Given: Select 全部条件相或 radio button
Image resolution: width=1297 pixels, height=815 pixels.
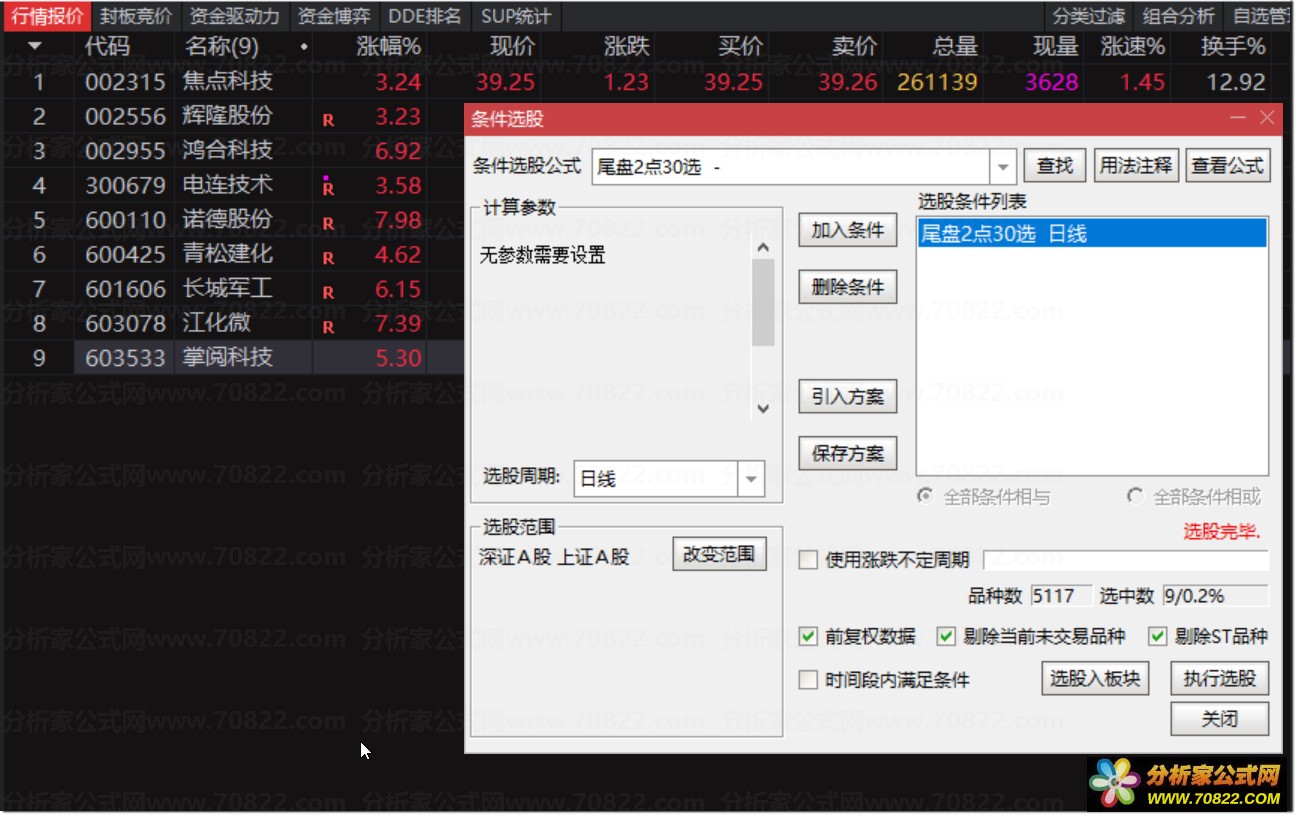Looking at the screenshot, I should 1135,496.
